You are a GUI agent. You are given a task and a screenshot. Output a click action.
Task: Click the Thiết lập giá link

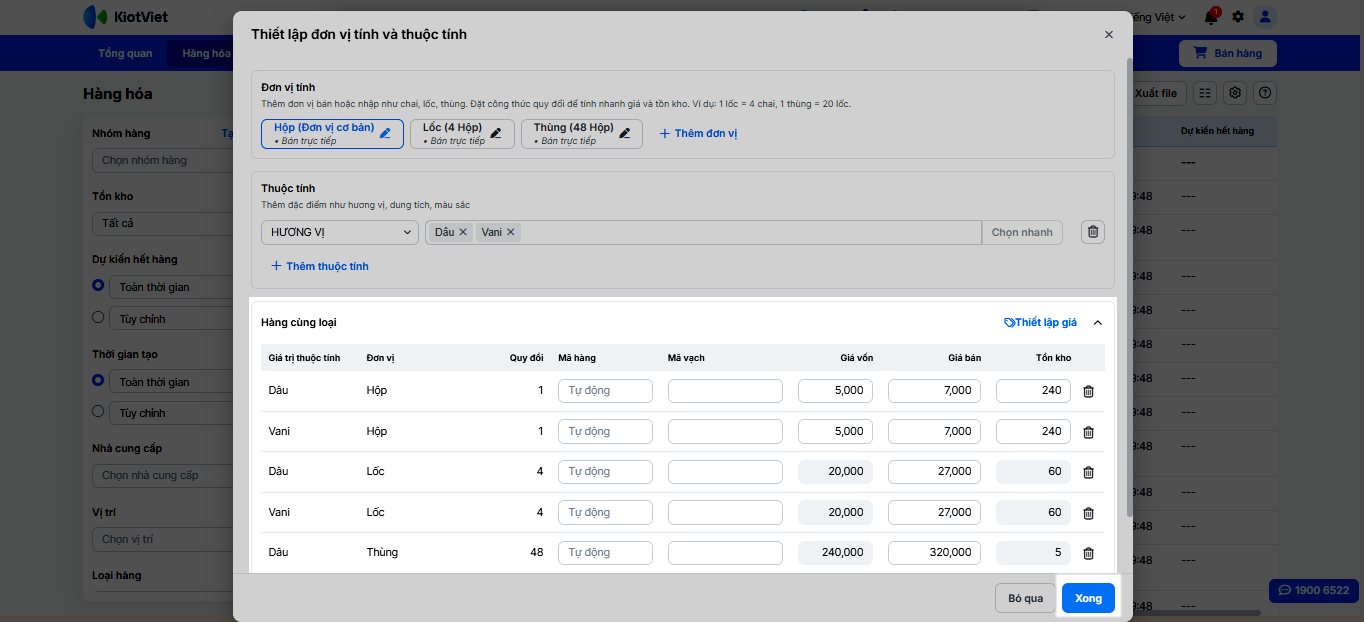(1040, 323)
